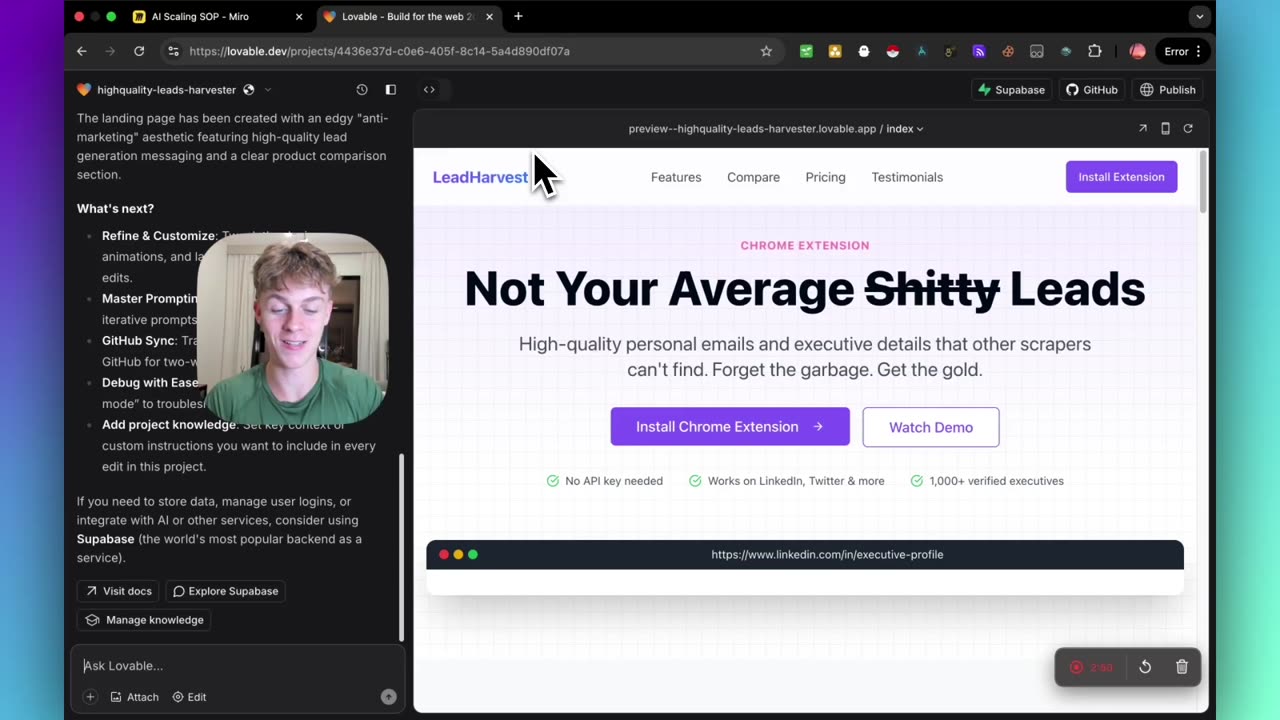Screen dimensions: 1280x720
Task: Close the AI Scaling SOP Miro tab
Action: pos(298,16)
